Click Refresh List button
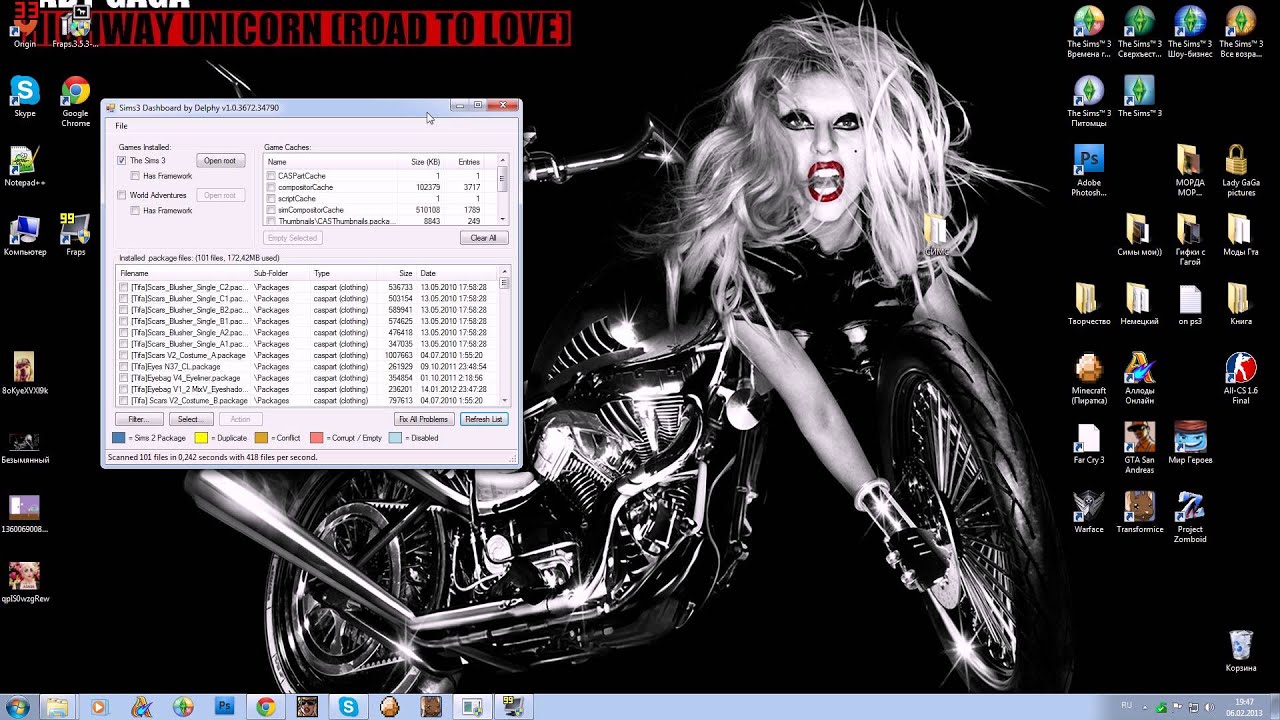The width and height of the screenshot is (1280, 720). [484, 419]
